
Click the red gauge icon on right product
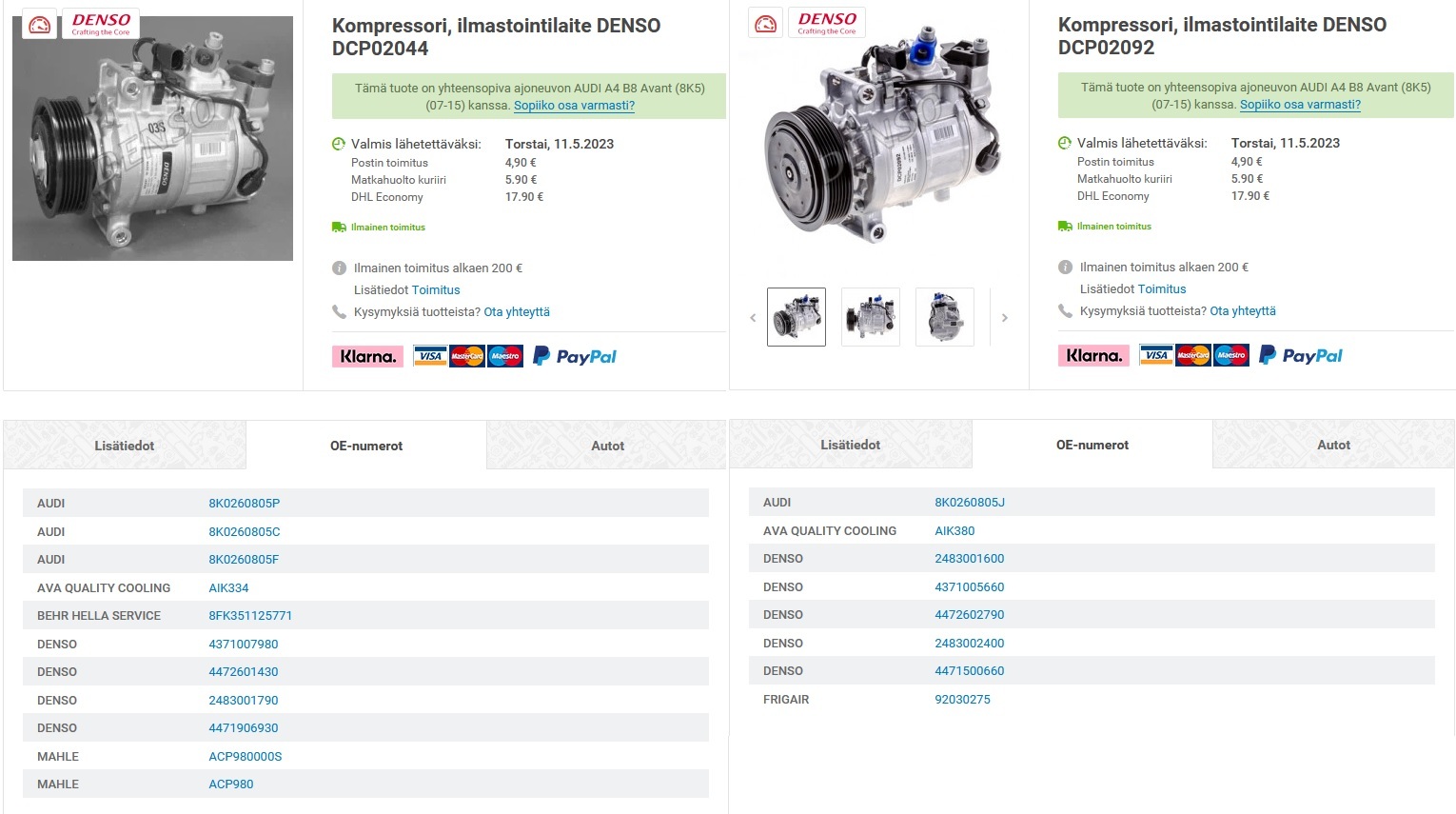click(765, 24)
